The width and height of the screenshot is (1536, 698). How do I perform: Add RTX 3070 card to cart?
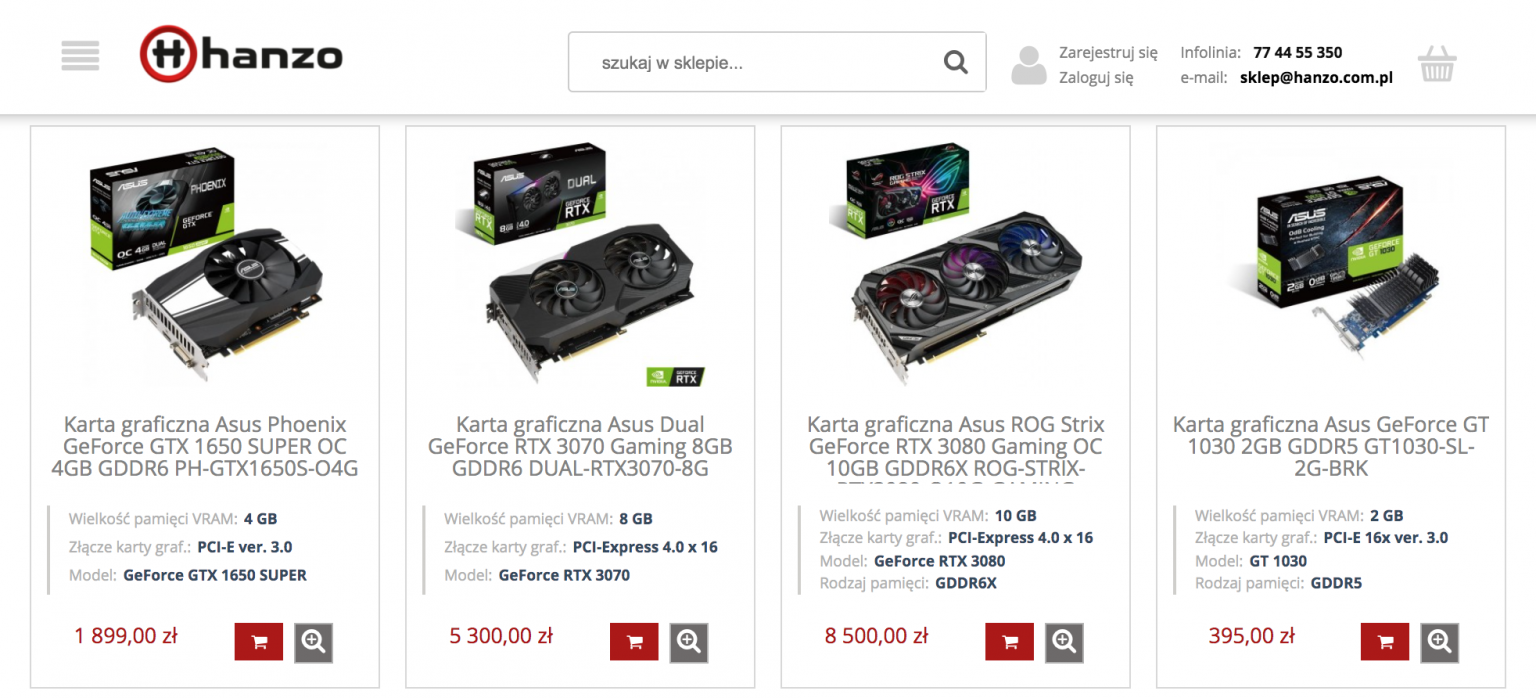pyautogui.click(x=634, y=642)
